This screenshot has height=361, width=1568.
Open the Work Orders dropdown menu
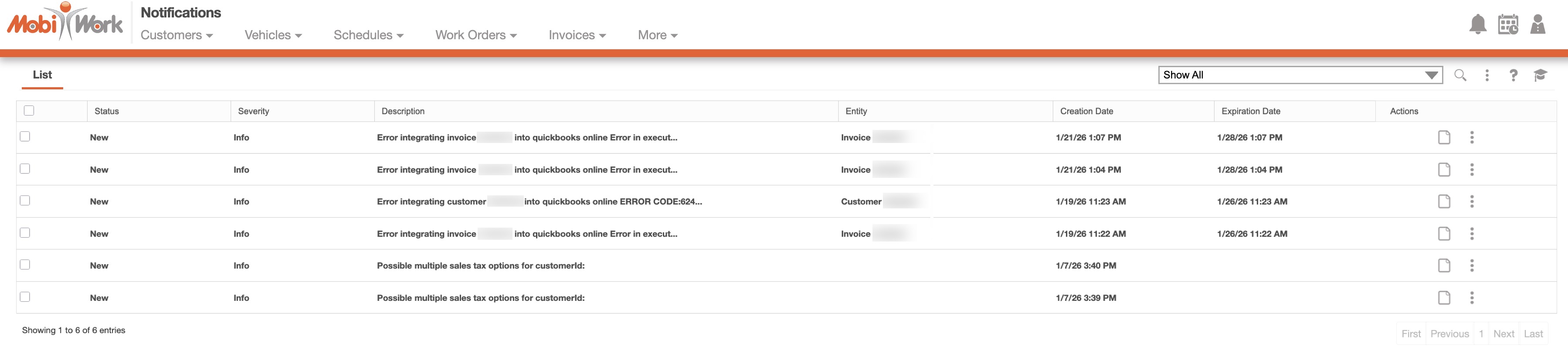[475, 35]
